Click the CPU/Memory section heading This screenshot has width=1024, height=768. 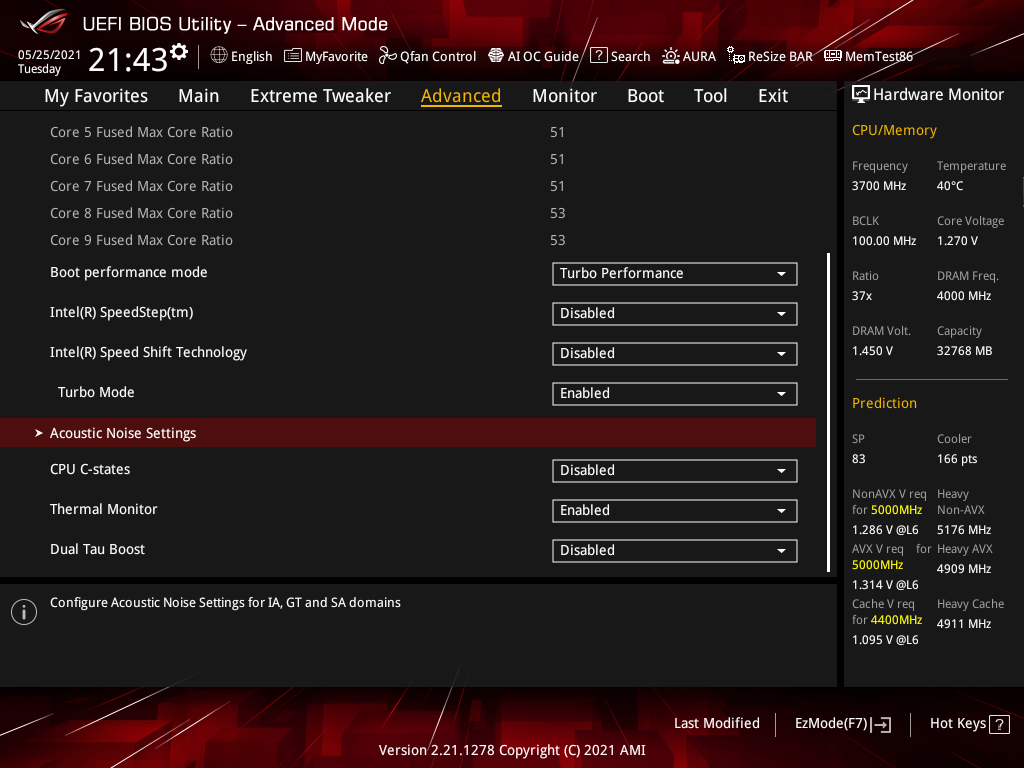pyautogui.click(x=894, y=131)
